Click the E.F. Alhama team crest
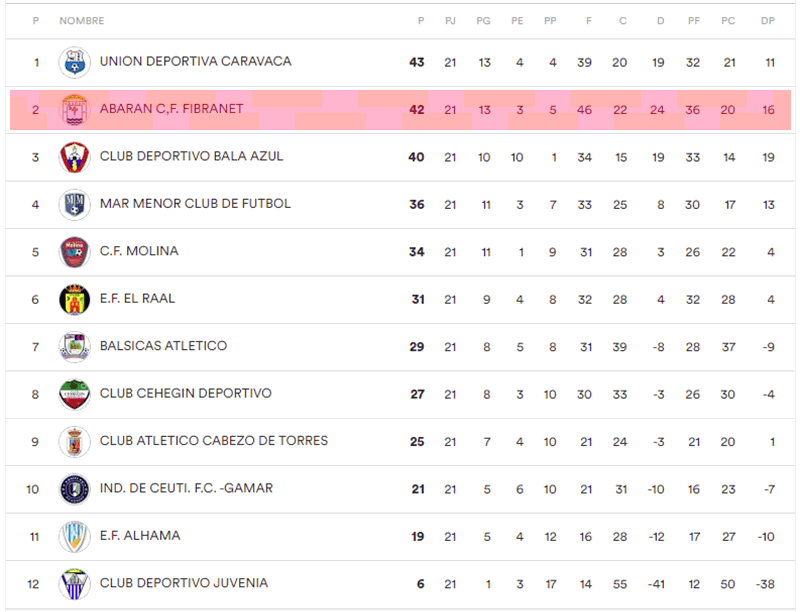This screenshot has width=800, height=612. point(74,537)
